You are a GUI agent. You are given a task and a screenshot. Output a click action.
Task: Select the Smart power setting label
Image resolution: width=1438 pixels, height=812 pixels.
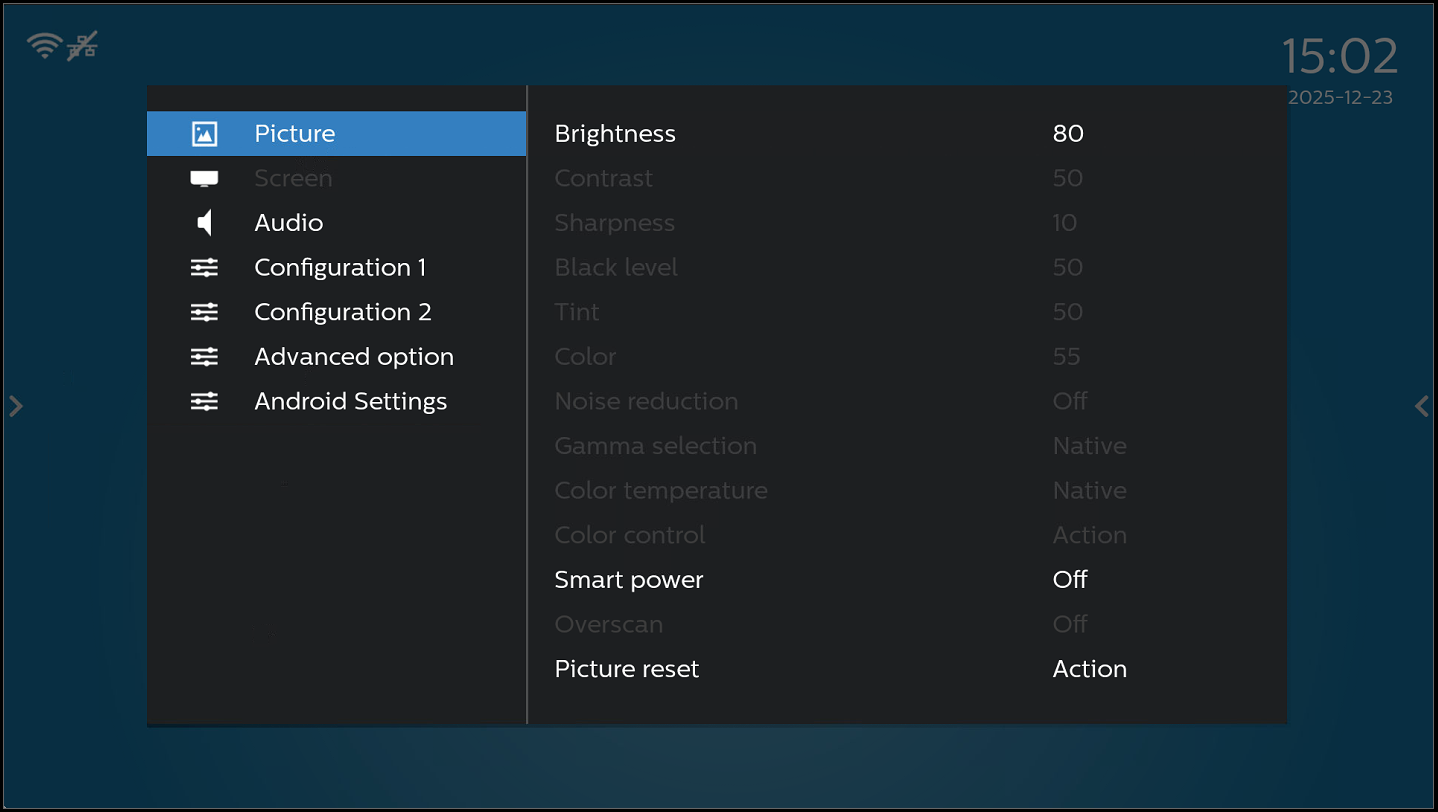[x=629, y=580]
